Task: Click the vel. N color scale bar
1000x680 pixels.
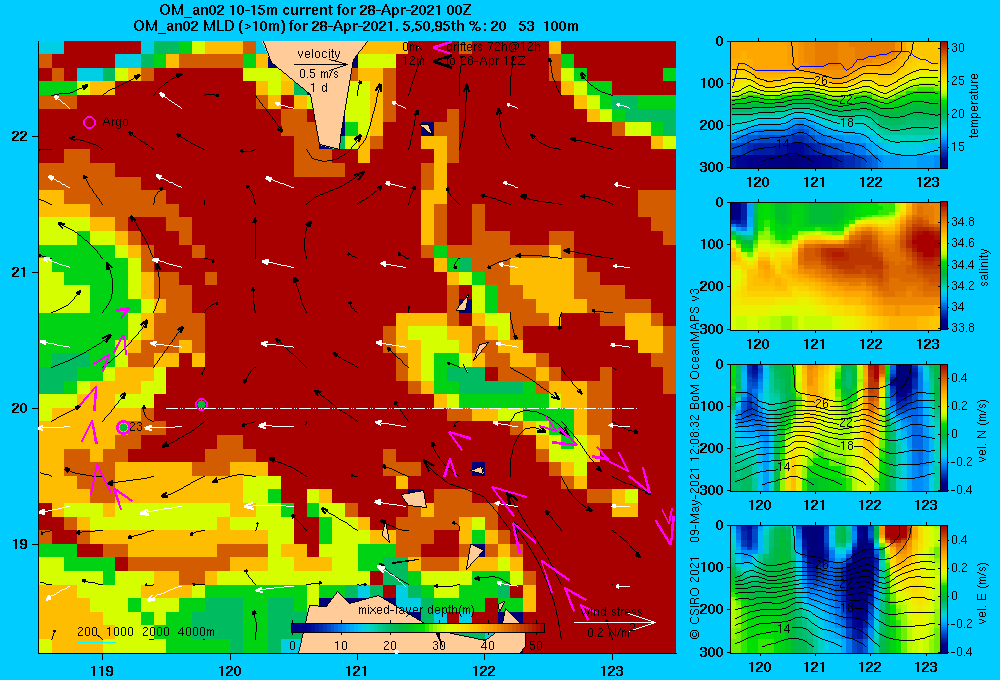Action: click(x=944, y=427)
